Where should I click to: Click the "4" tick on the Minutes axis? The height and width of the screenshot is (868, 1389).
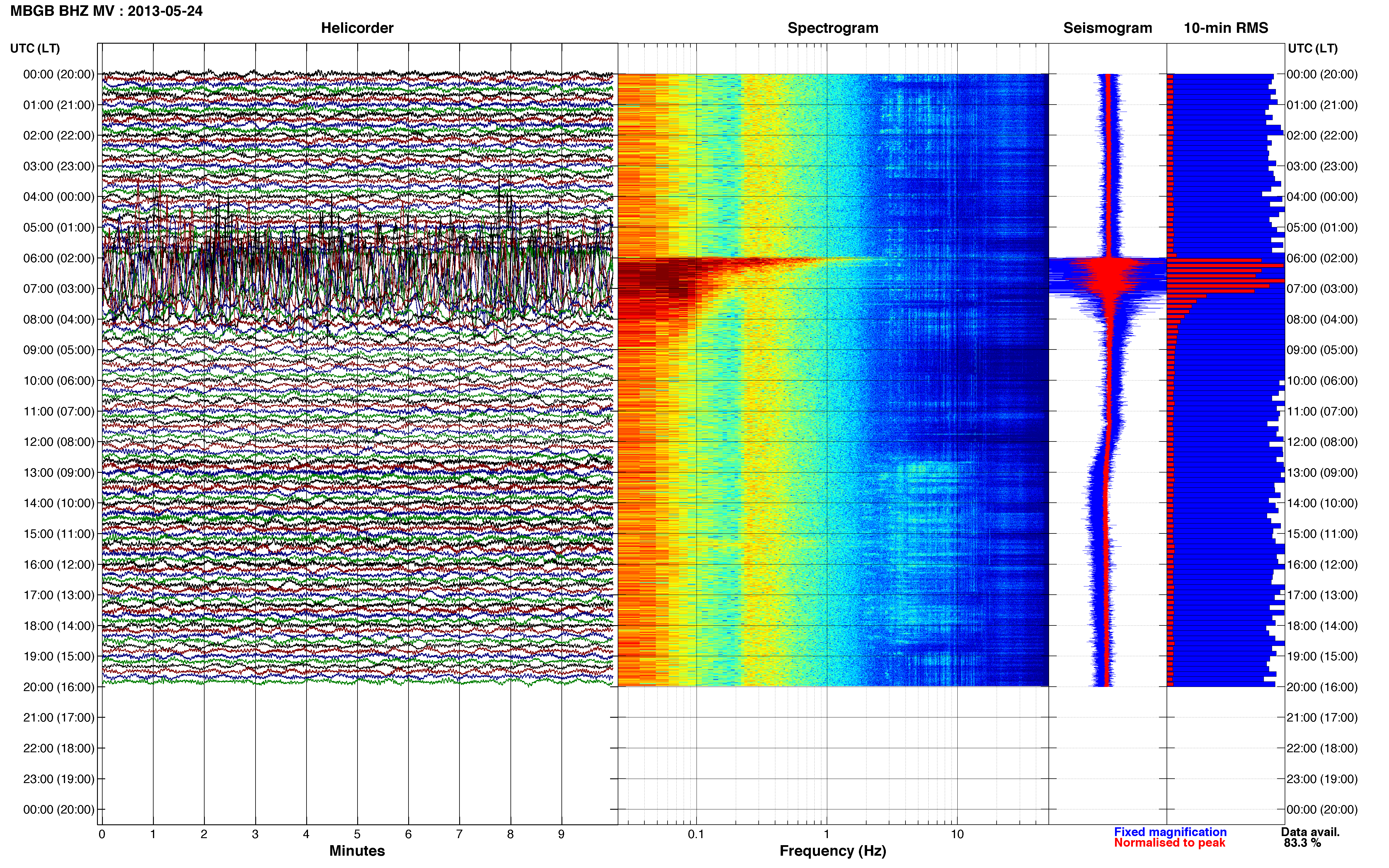coord(306,834)
